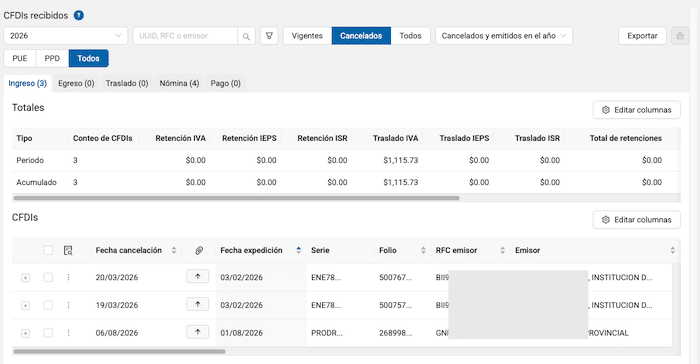Sort by Fecha cancelación column
This screenshot has width=700, height=364.
174,251
